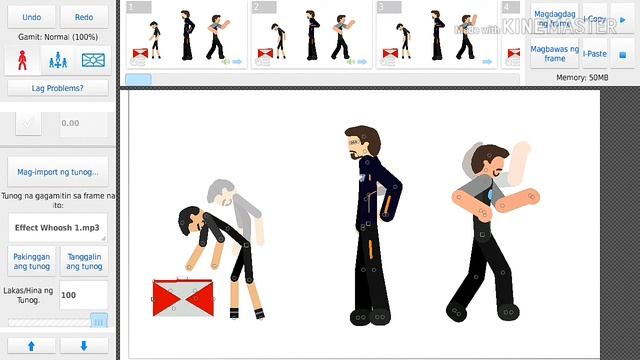The image size is (640, 360).
Task: Select the blue multiple figures icon
Action: click(58, 60)
